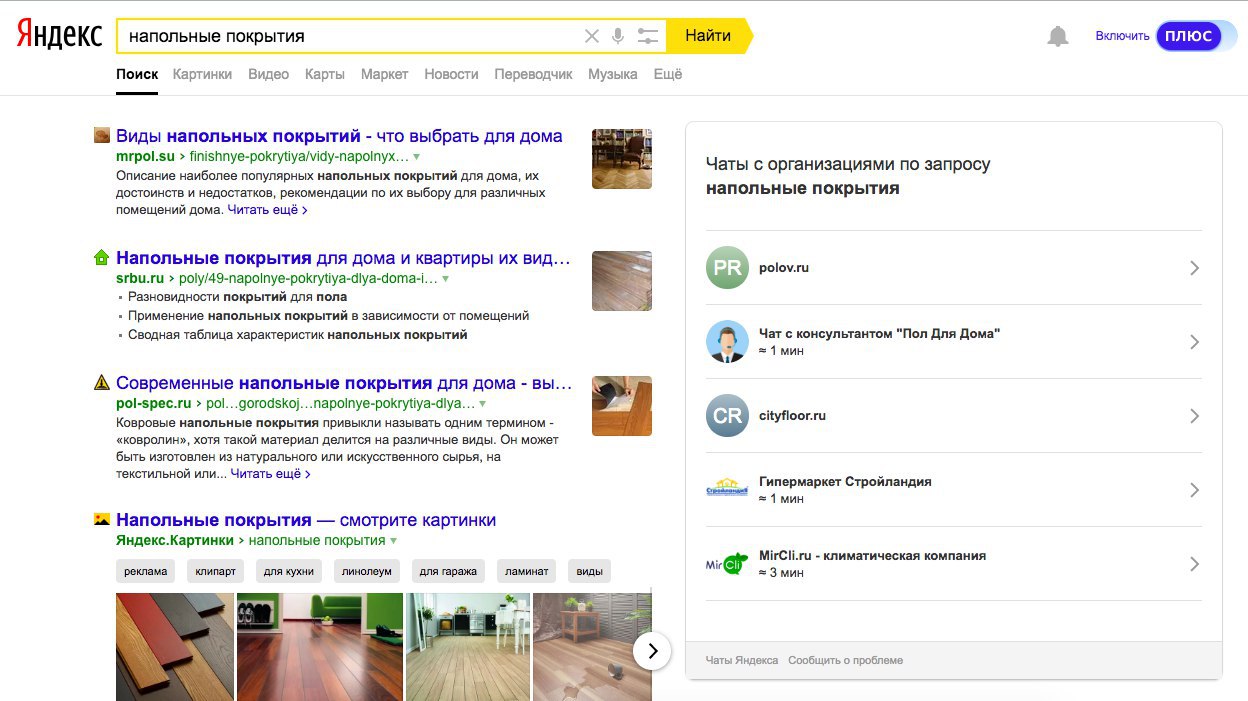Select the клипарт image filter chip

click(x=216, y=572)
